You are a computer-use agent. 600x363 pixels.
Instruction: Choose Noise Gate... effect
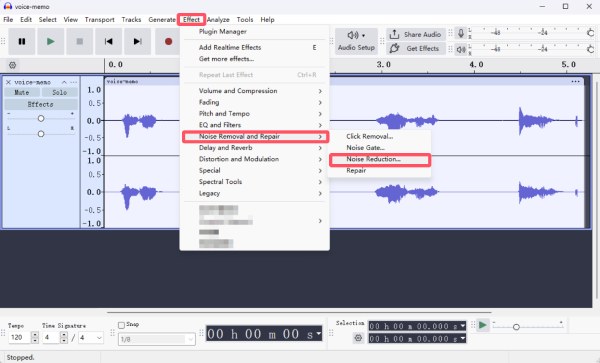pos(380,148)
